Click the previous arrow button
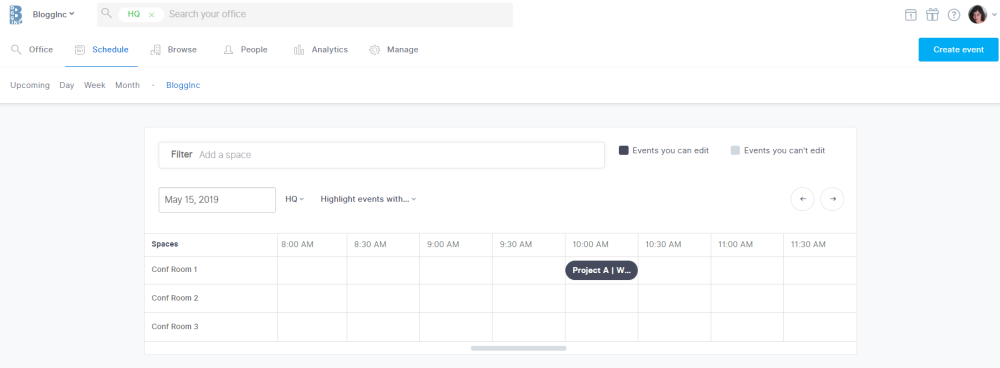1000x368 pixels. [x=802, y=199]
